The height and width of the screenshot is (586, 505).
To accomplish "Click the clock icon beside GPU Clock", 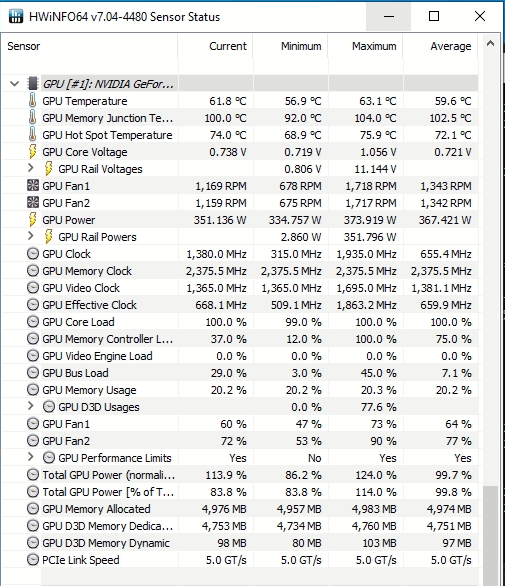I will (33, 254).
